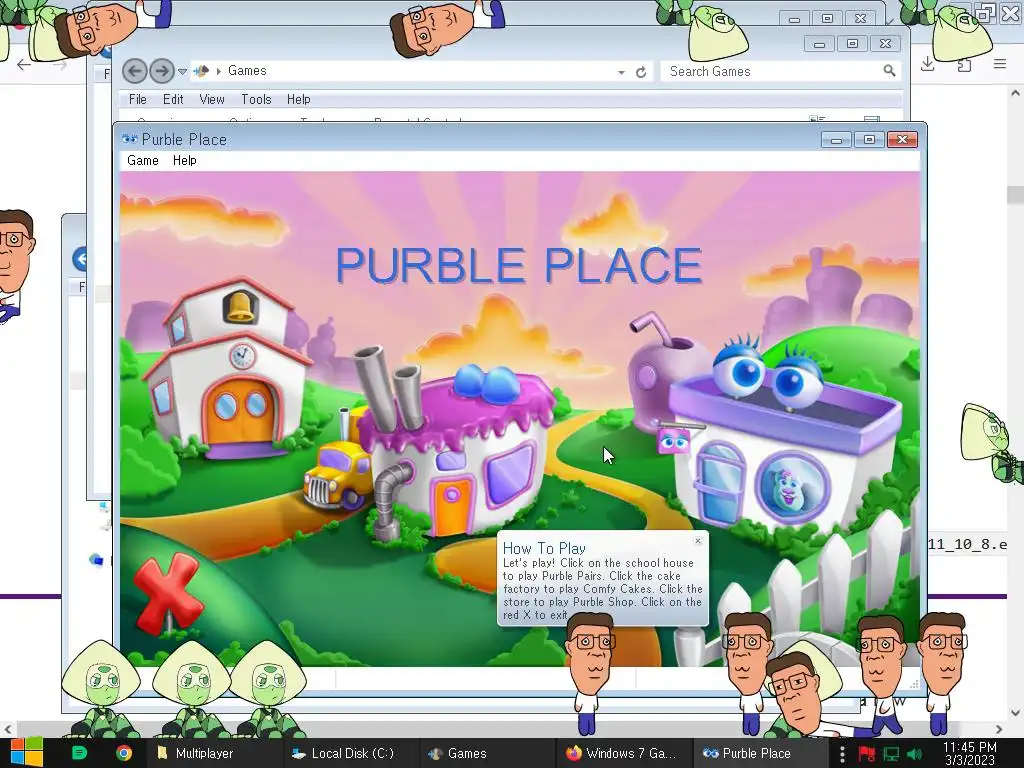This screenshot has width=1024, height=768.
Task: Expand recent pages dropdown in Games window
Action: coord(182,71)
